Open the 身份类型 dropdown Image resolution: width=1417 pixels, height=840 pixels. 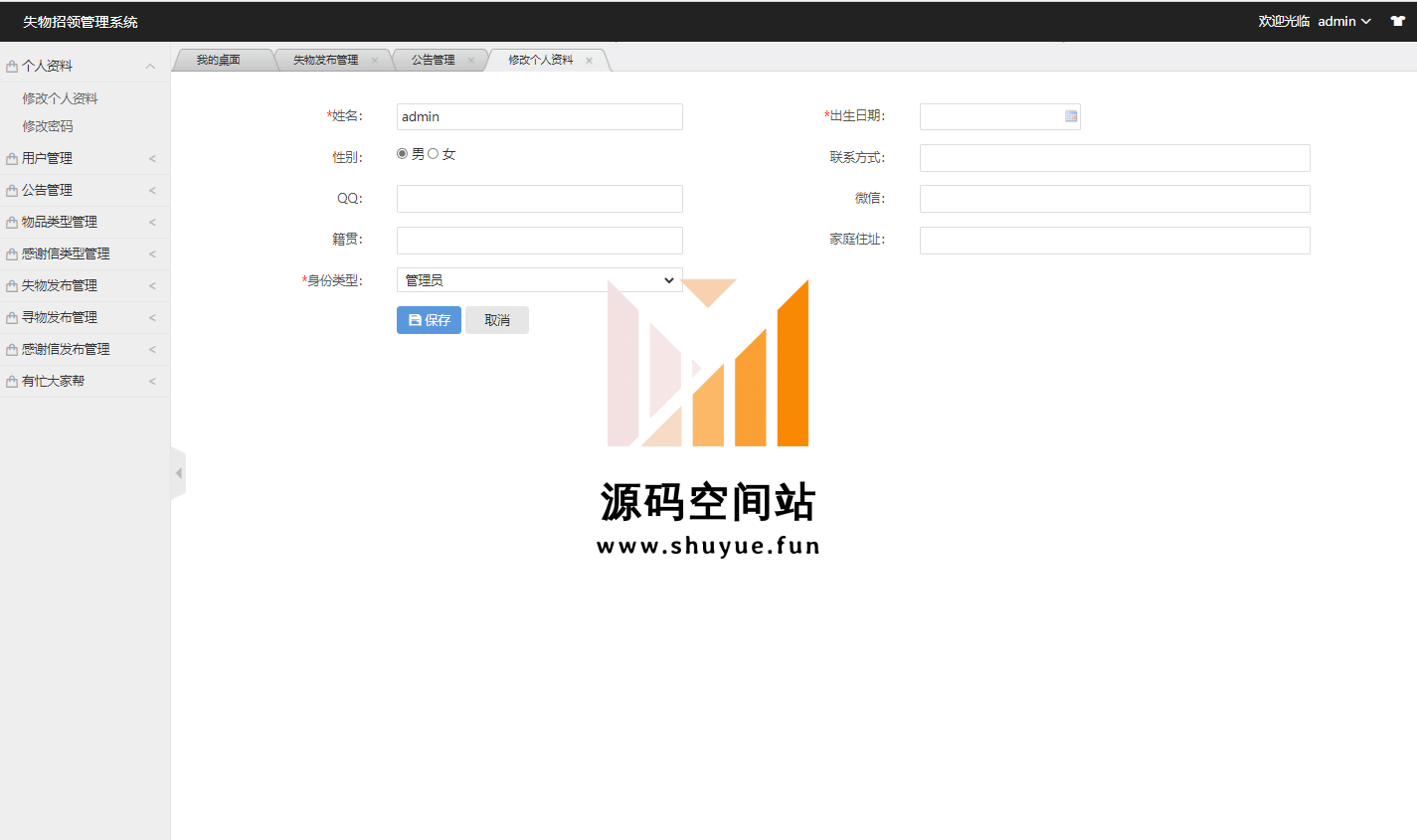click(539, 280)
